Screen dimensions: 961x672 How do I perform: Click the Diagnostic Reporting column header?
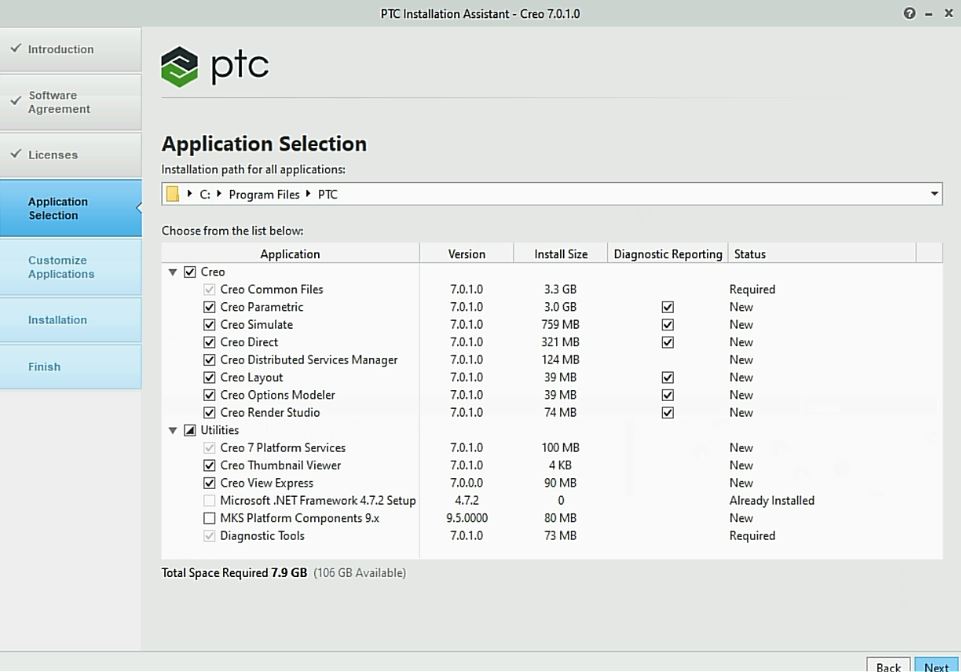click(x=668, y=254)
